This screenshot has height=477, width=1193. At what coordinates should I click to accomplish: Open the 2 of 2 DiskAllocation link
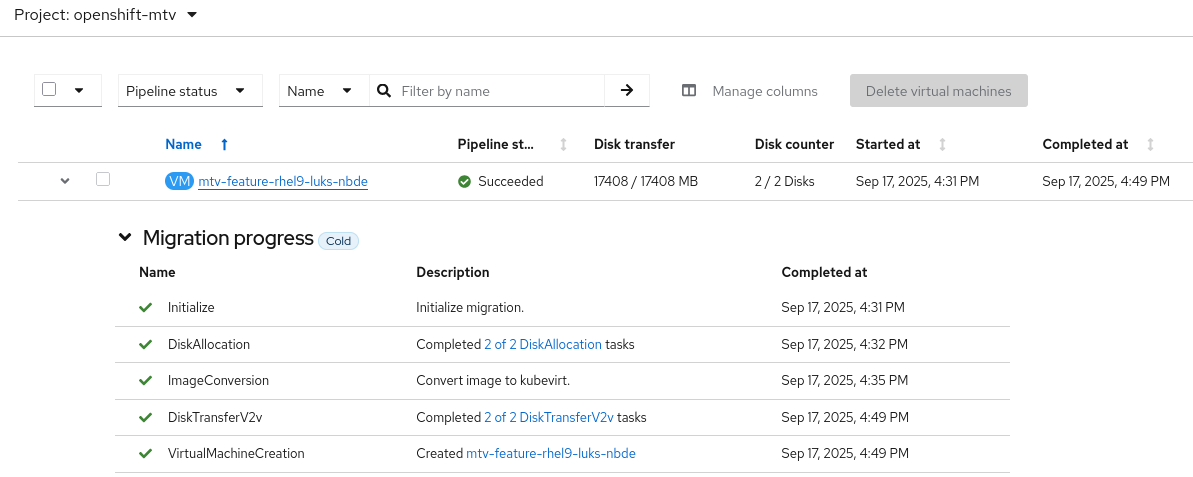[x=543, y=344]
